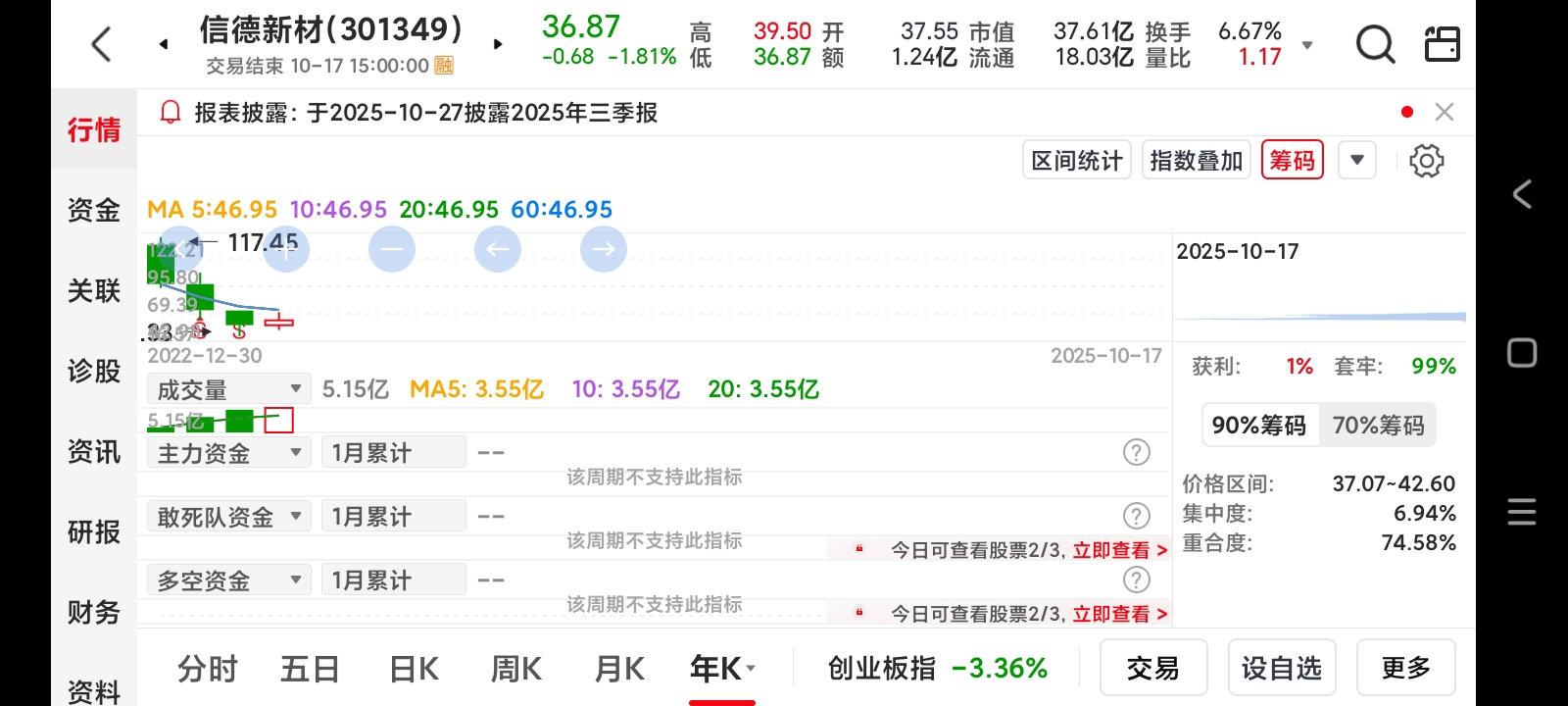Tap chip chart date 2025-10-17
Screen dimensions: 1568x706
pyautogui.click(x=1238, y=251)
